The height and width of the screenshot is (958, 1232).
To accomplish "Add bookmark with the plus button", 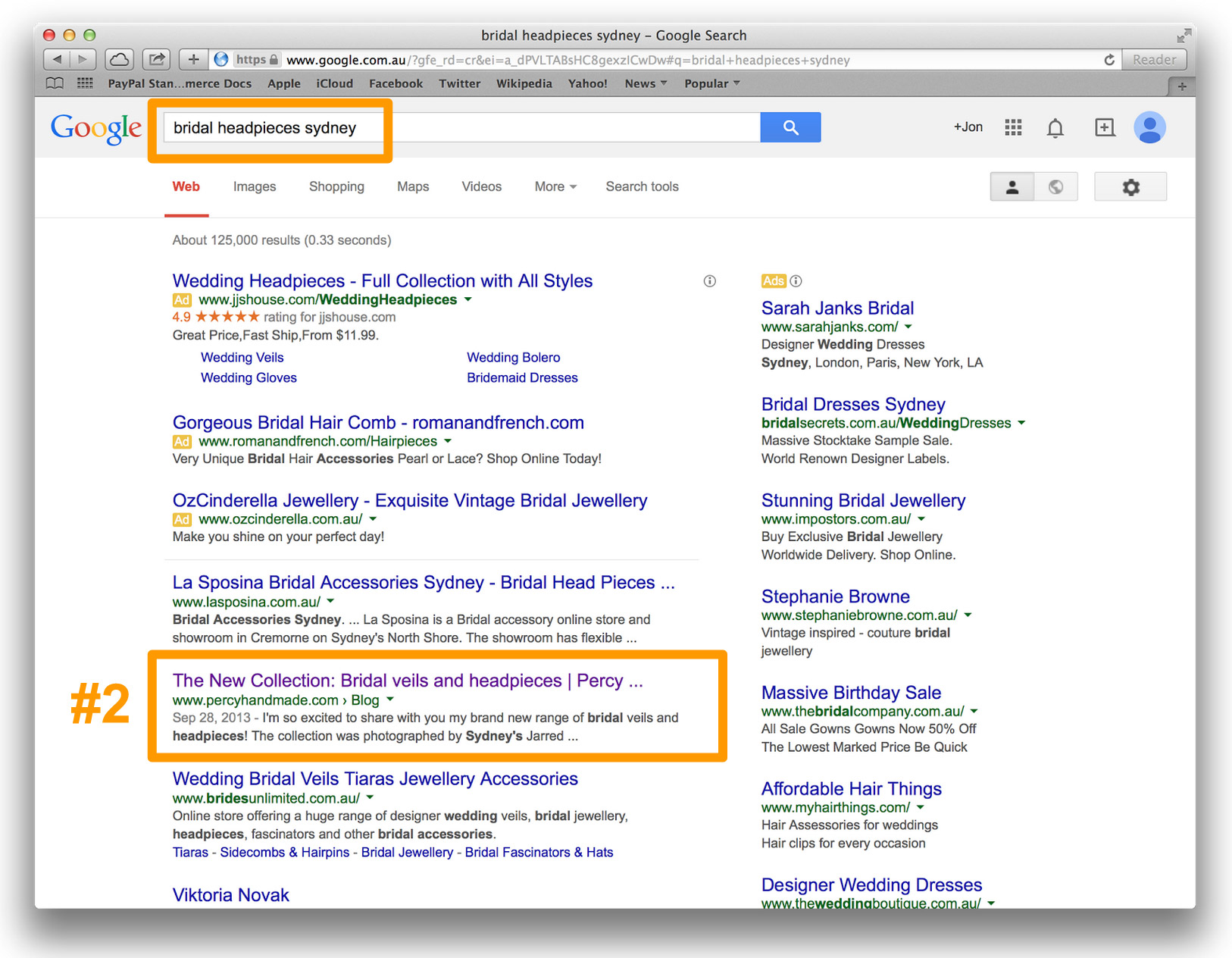I will pos(194,59).
